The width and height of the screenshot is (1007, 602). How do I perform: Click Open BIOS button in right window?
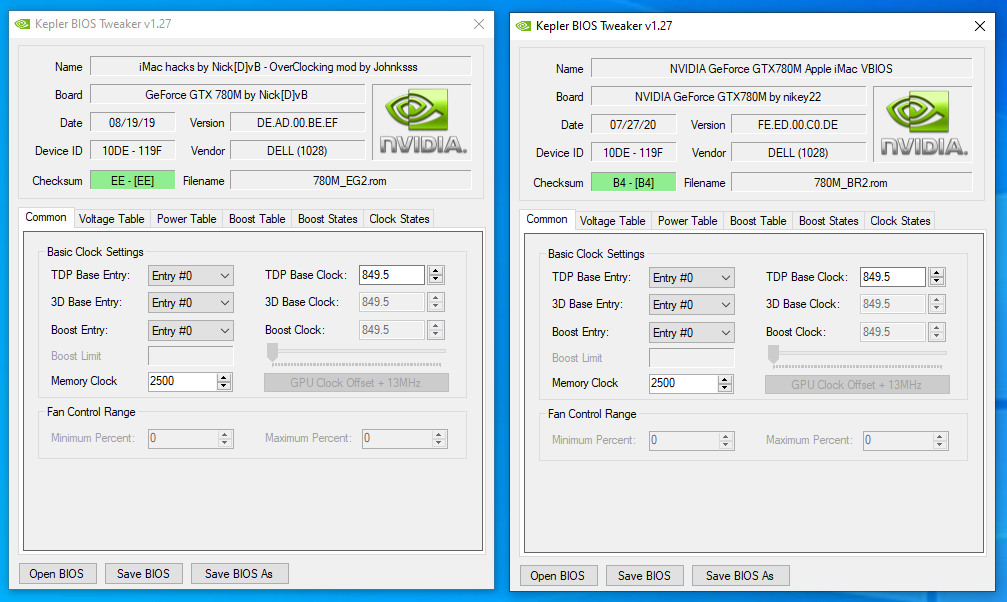[558, 576]
